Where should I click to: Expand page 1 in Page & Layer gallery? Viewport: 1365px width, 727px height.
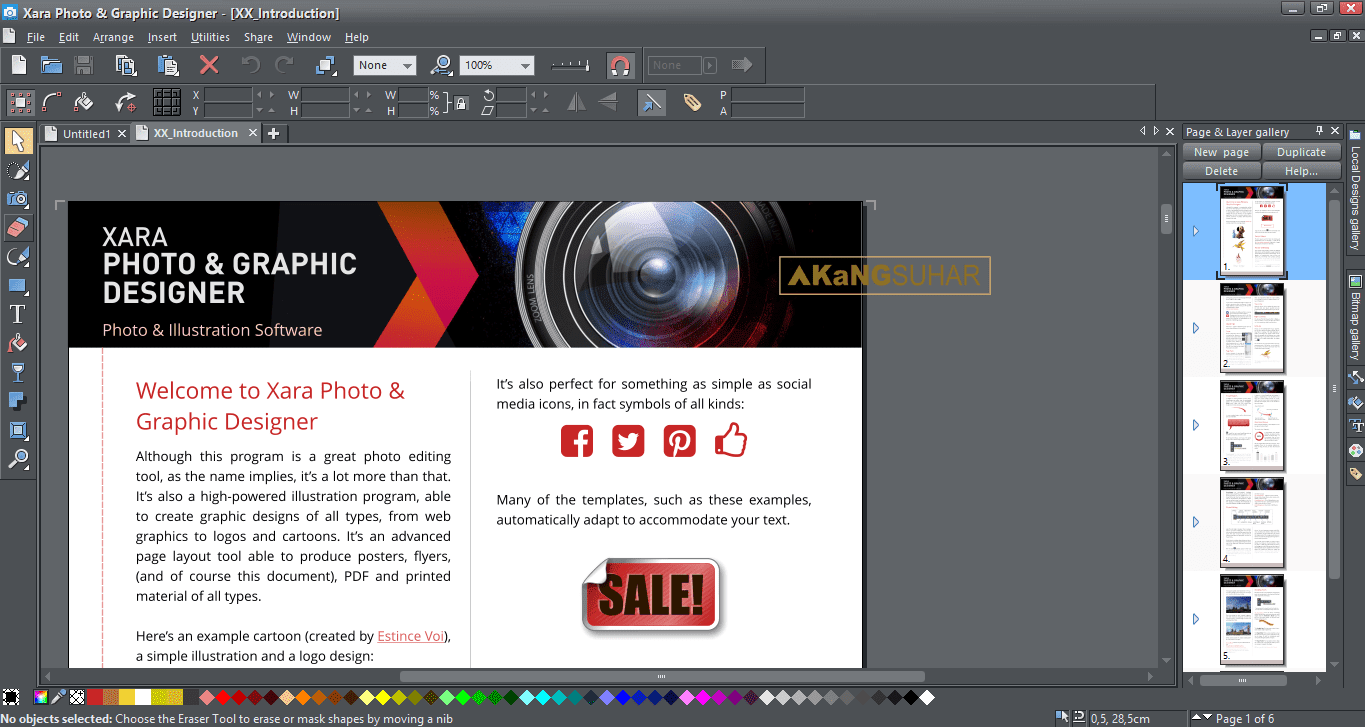point(1195,230)
